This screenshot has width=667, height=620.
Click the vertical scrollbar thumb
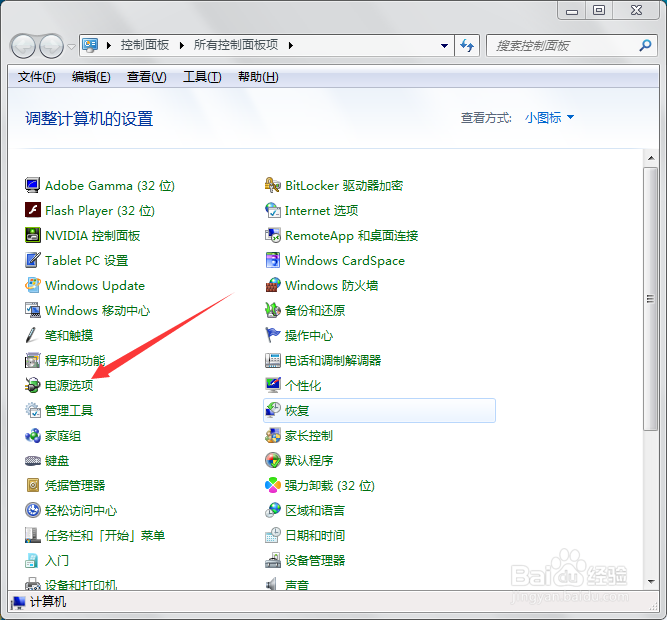pos(651,299)
